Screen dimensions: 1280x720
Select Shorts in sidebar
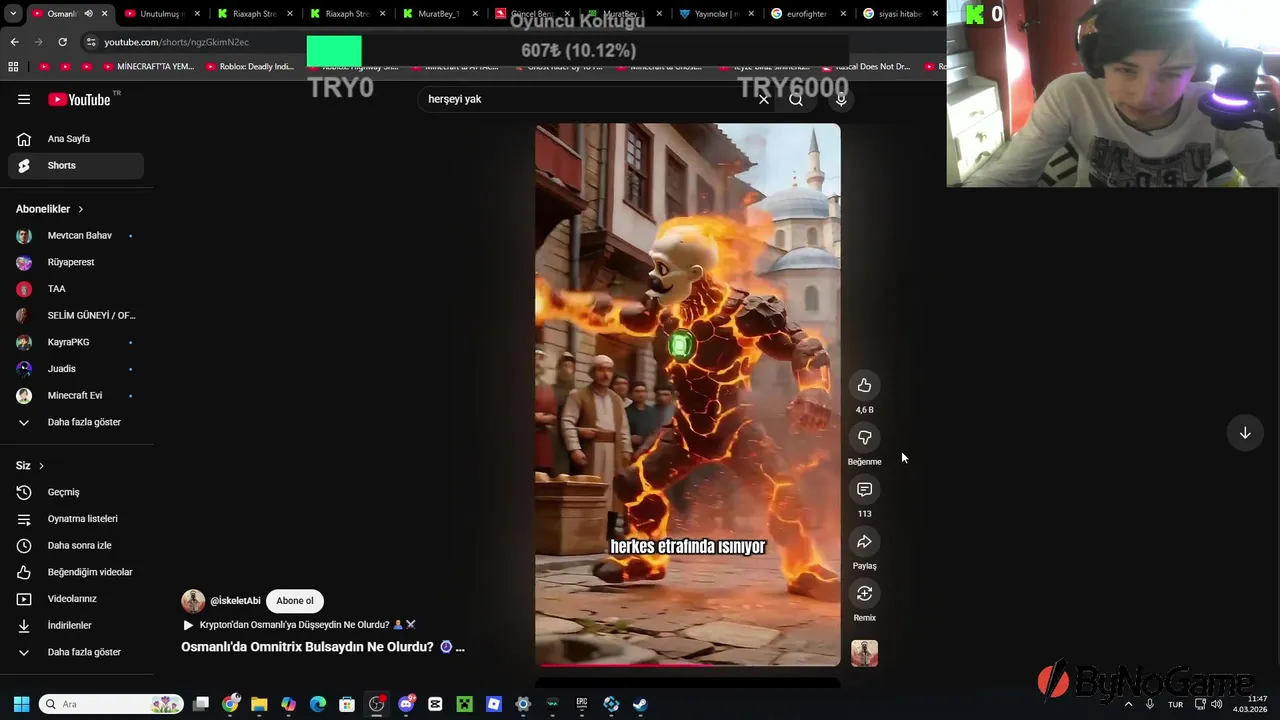point(76,165)
